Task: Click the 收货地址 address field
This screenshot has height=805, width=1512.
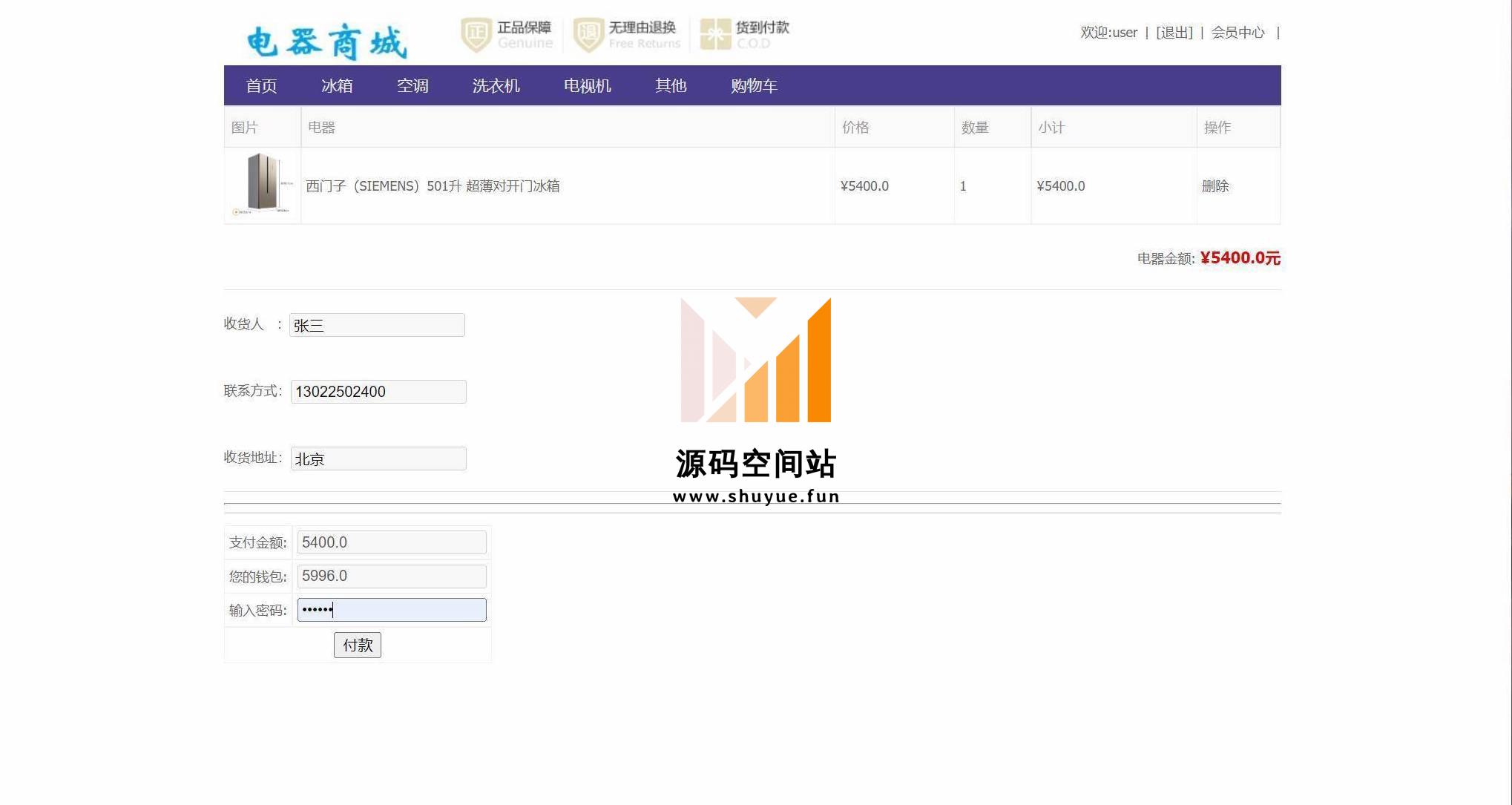Action: coord(378,459)
